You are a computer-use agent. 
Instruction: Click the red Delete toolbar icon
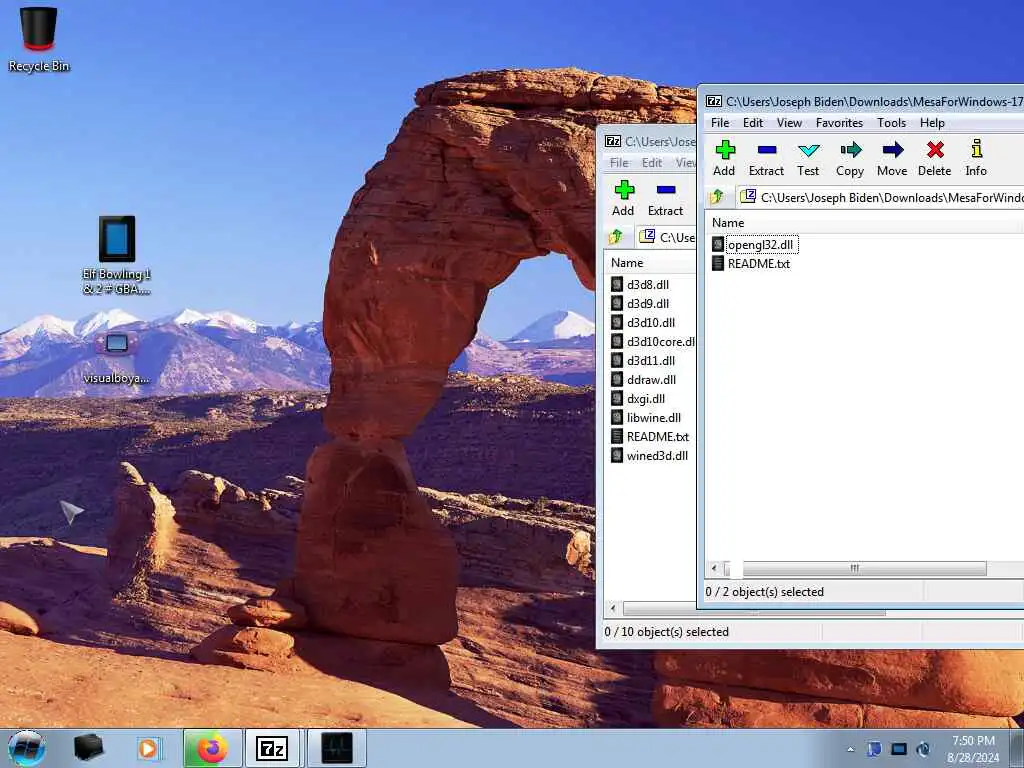(x=935, y=158)
